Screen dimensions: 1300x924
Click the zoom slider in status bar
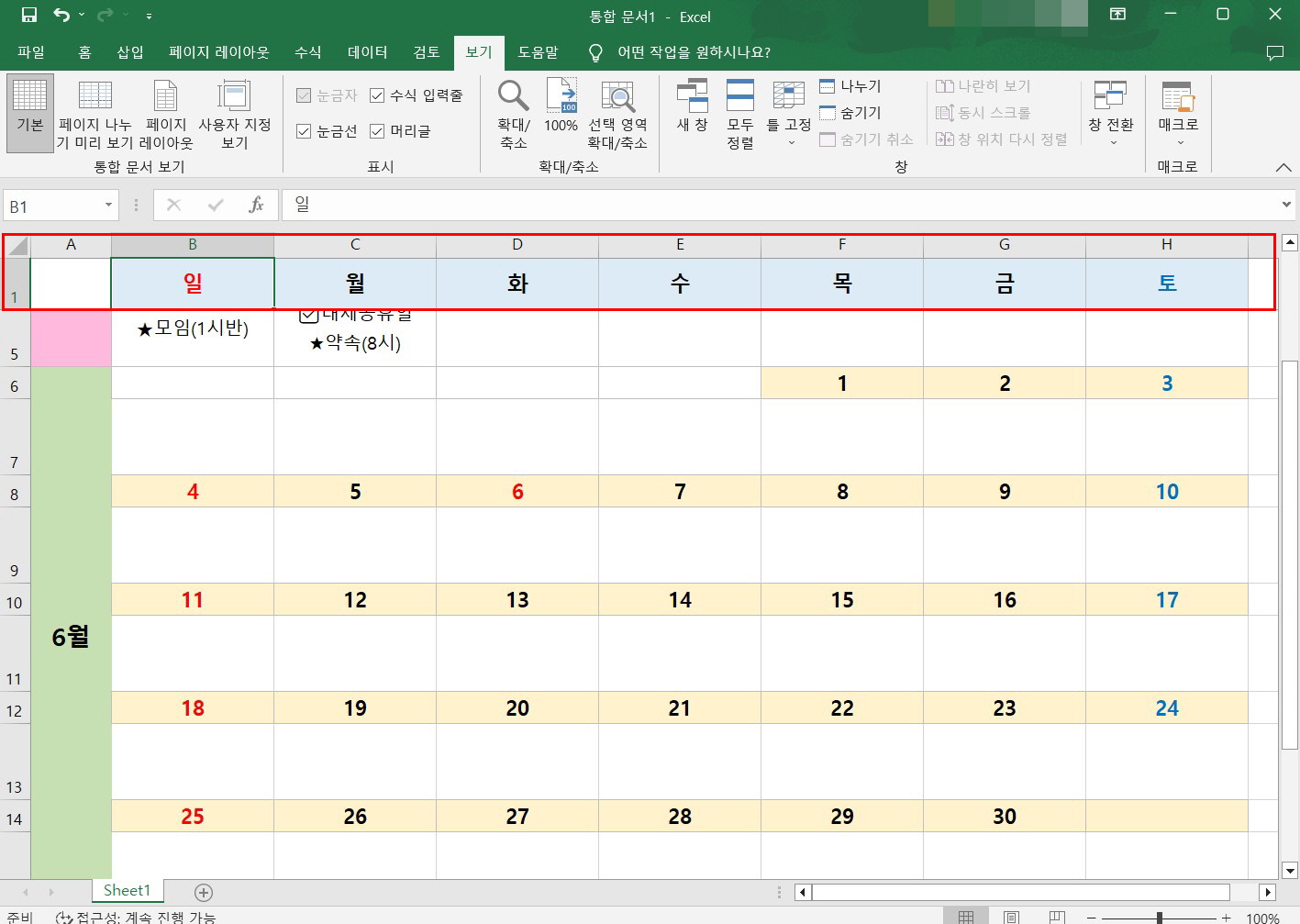1160,918
